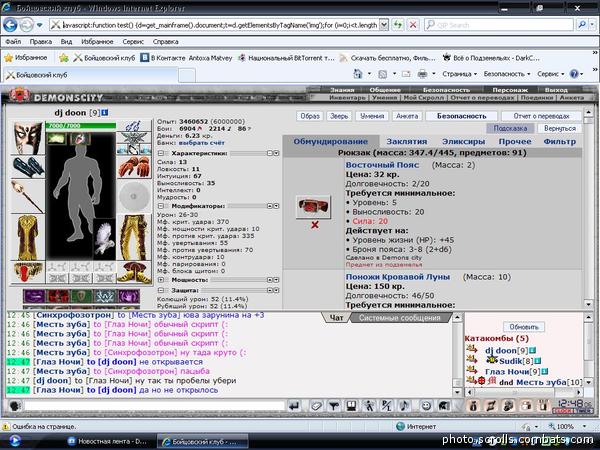Image resolution: width=600 pixels, height=450 pixels.
Task: Click the browser Refresh icon
Action: click(x=398, y=25)
